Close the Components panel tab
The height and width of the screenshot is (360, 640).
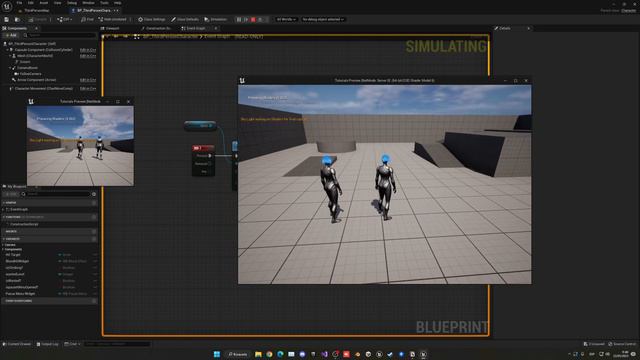(x=36, y=28)
